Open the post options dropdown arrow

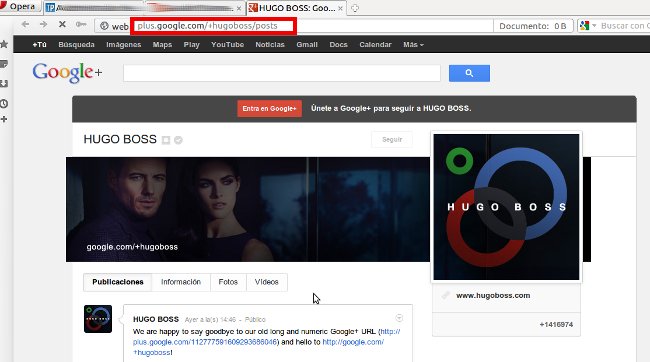(x=399, y=318)
